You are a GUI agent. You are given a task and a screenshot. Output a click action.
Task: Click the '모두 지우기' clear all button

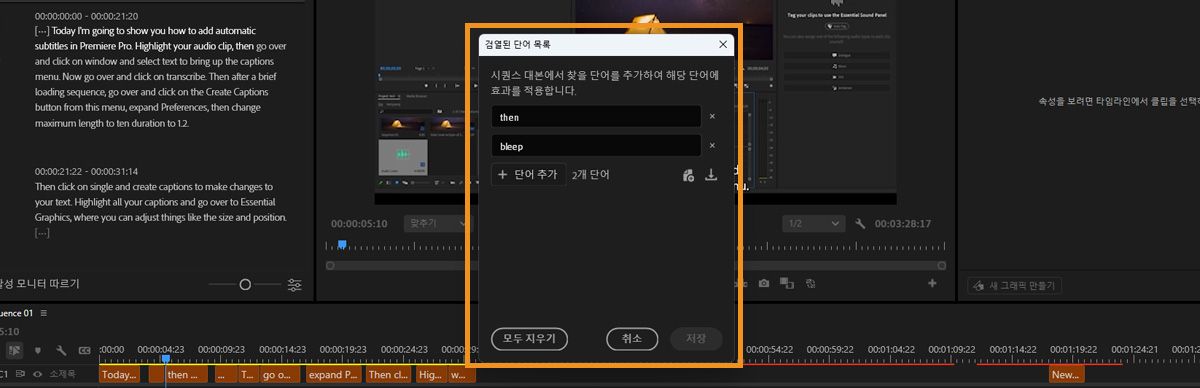coord(529,338)
